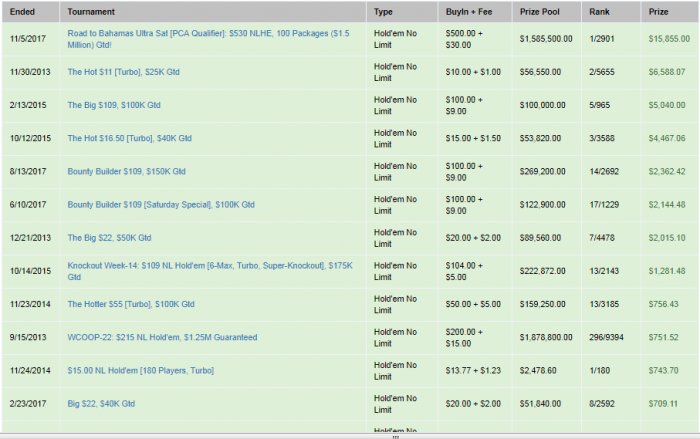Click the $2,015.10 prize value
Viewport: 700px width, 439px height.
[667, 238]
